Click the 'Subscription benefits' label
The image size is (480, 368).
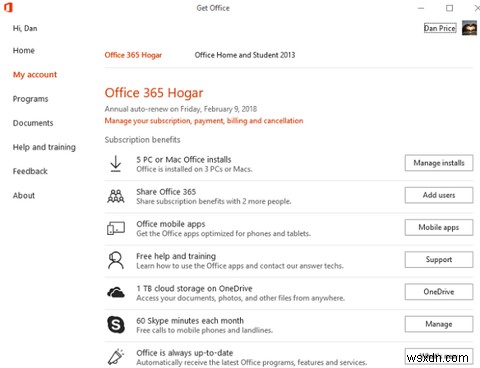point(142,140)
